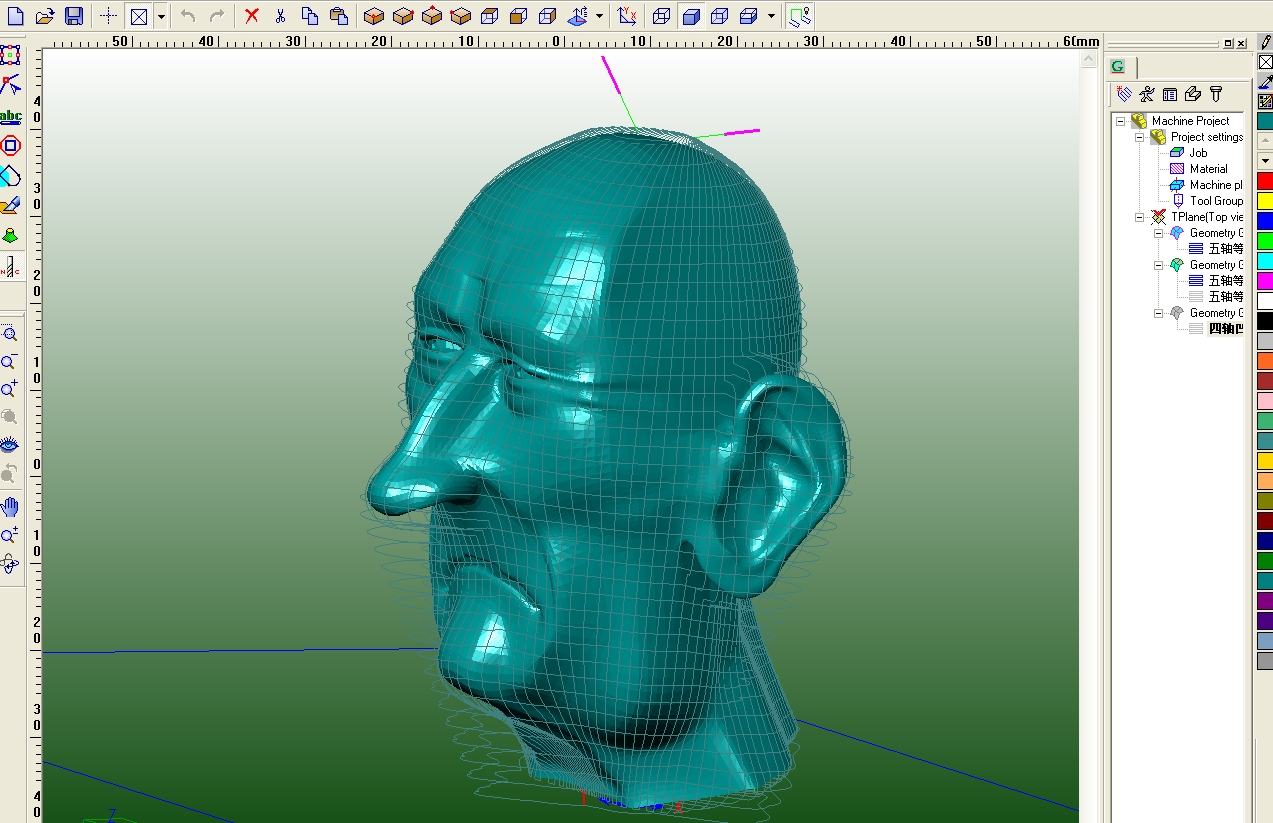Open the dropdown beside the blue plane icon
This screenshot has height=823, width=1273.
(599, 16)
